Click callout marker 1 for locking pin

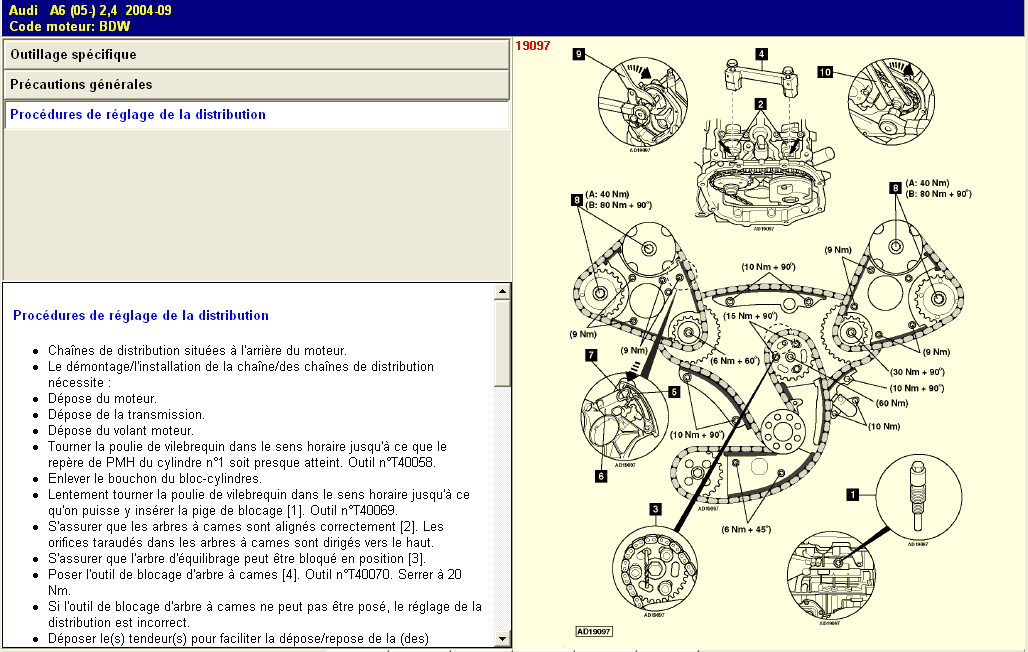pos(853,493)
